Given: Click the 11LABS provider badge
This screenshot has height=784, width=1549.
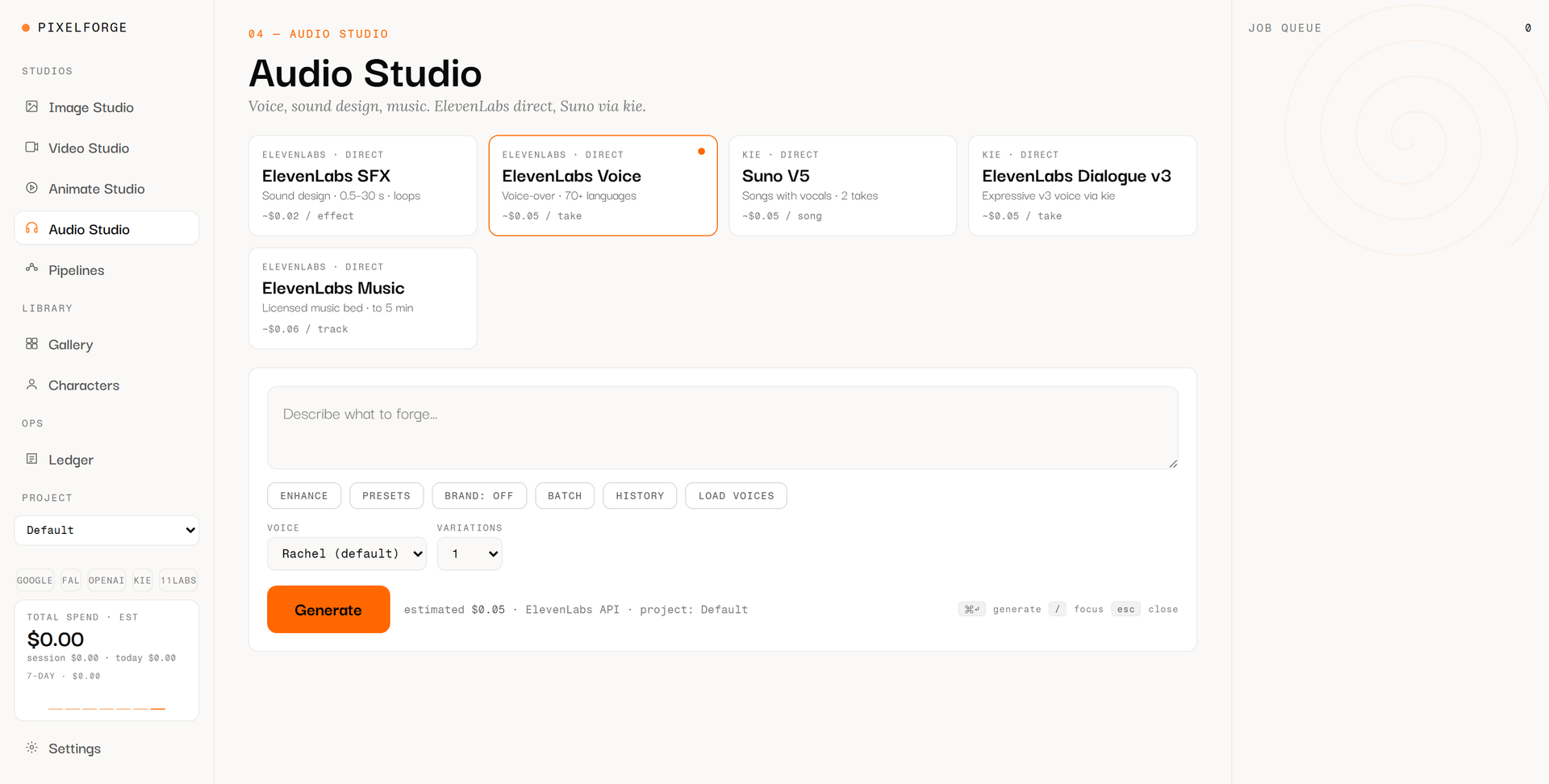Looking at the screenshot, I should (x=178, y=581).
